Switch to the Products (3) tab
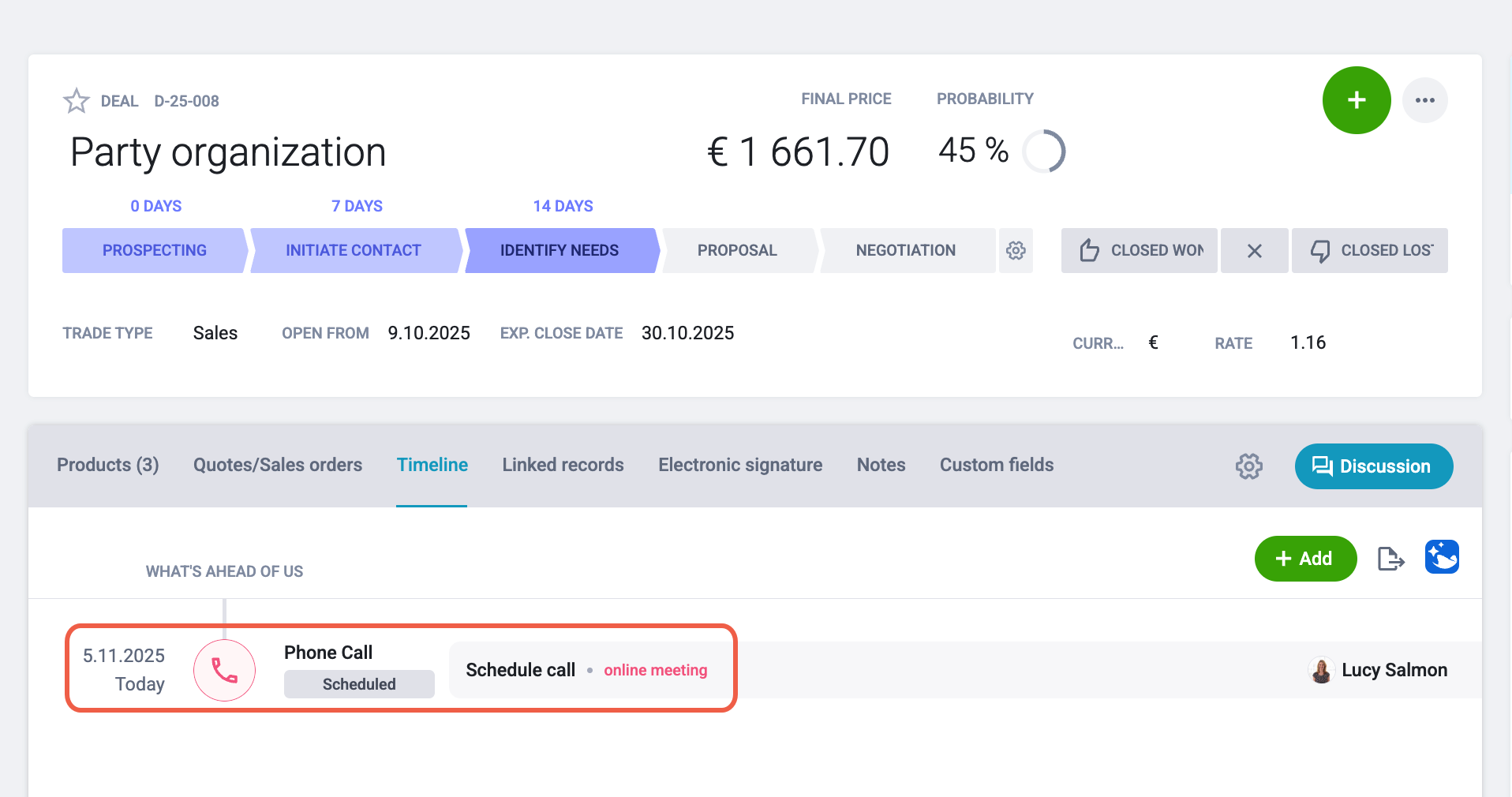The width and height of the screenshot is (1512, 797). click(x=108, y=466)
